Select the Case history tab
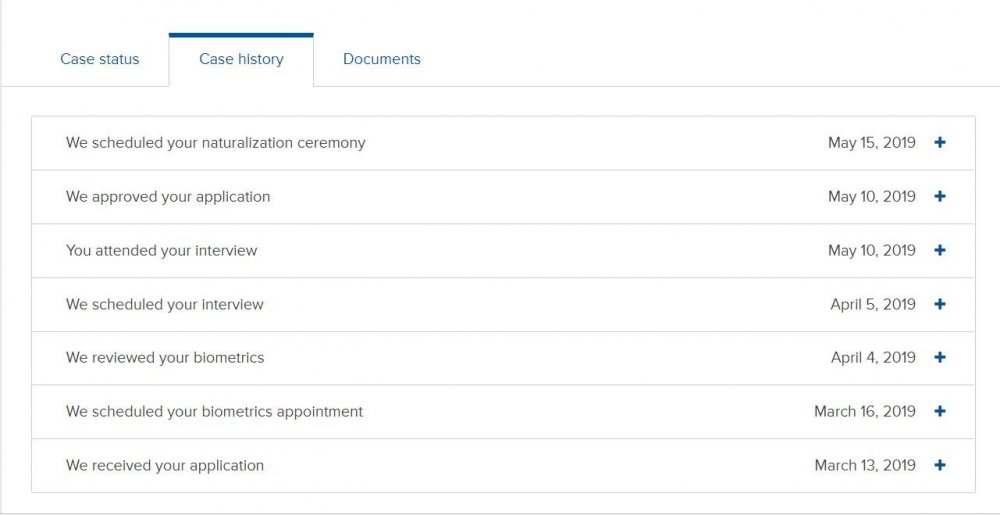This screenshot has width=1000, height=515. (241, 59)
